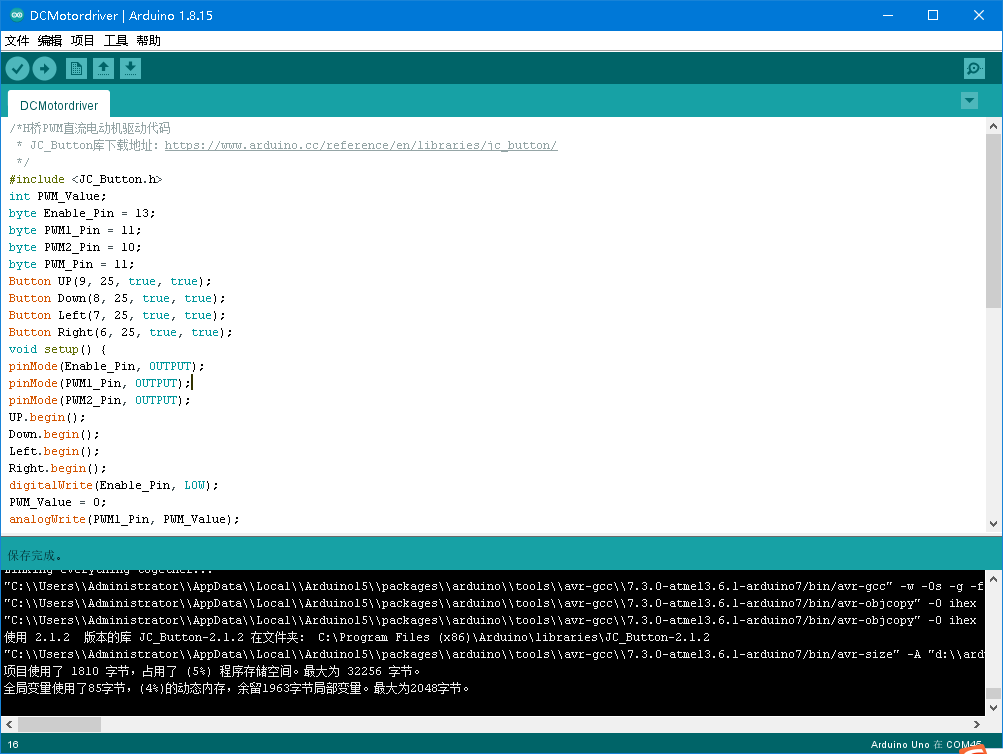
Task: Click 'pinMode(Enable_Pin, OUTPUT);' line
Action: click(107, 366)
